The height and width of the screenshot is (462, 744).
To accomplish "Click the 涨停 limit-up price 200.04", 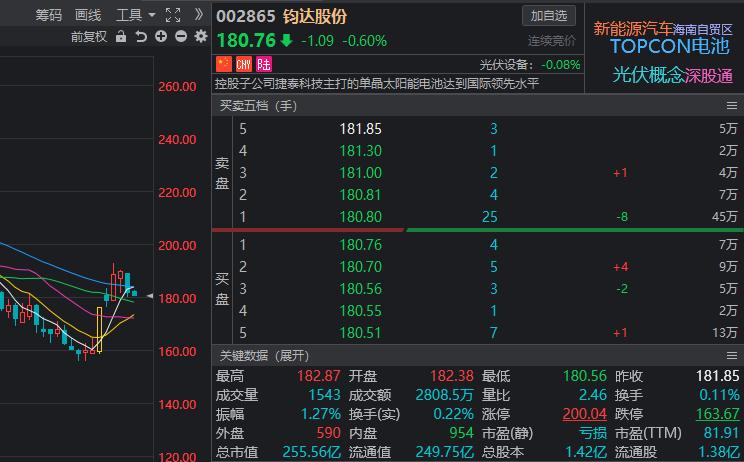I will point(585,414).
